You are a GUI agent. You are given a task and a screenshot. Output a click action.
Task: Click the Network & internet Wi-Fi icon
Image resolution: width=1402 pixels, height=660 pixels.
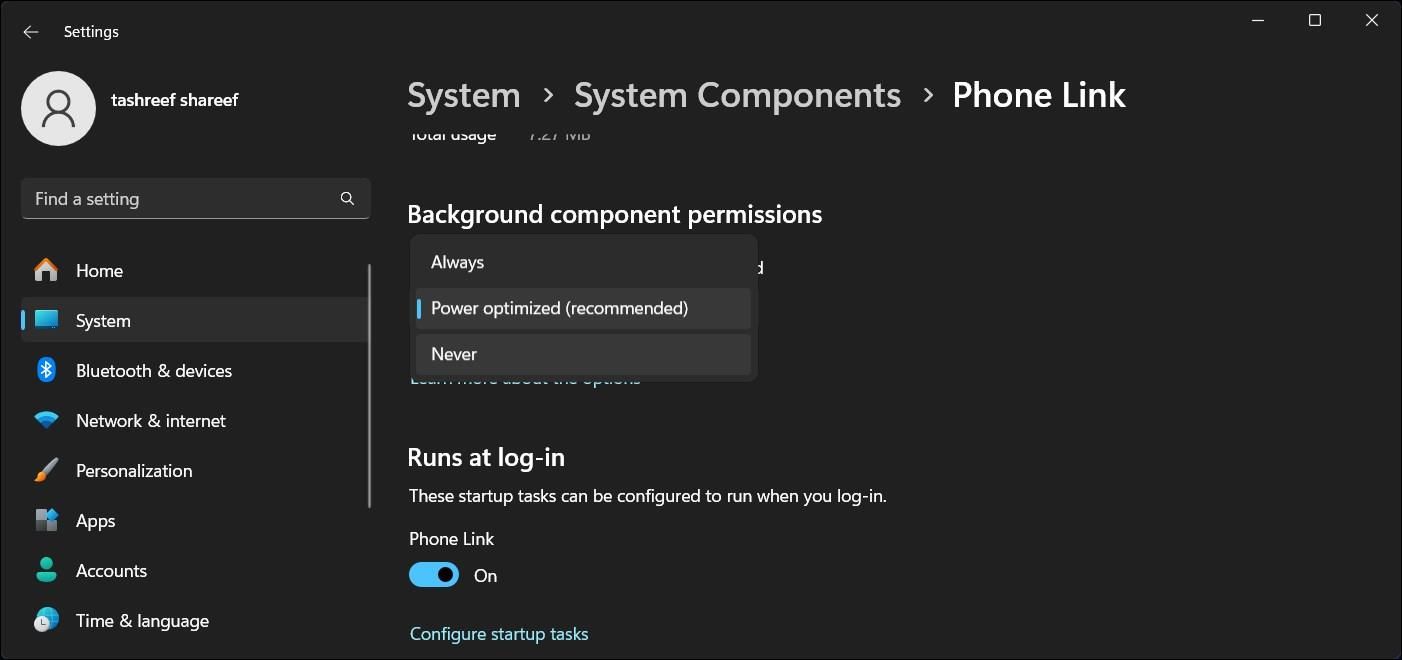(46, 421)
